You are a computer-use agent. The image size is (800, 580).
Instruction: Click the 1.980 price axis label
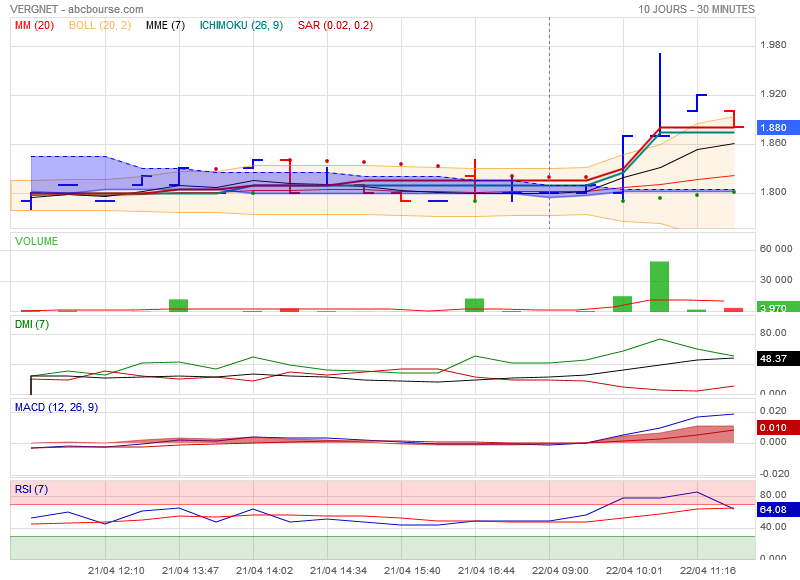pos(773,45)
